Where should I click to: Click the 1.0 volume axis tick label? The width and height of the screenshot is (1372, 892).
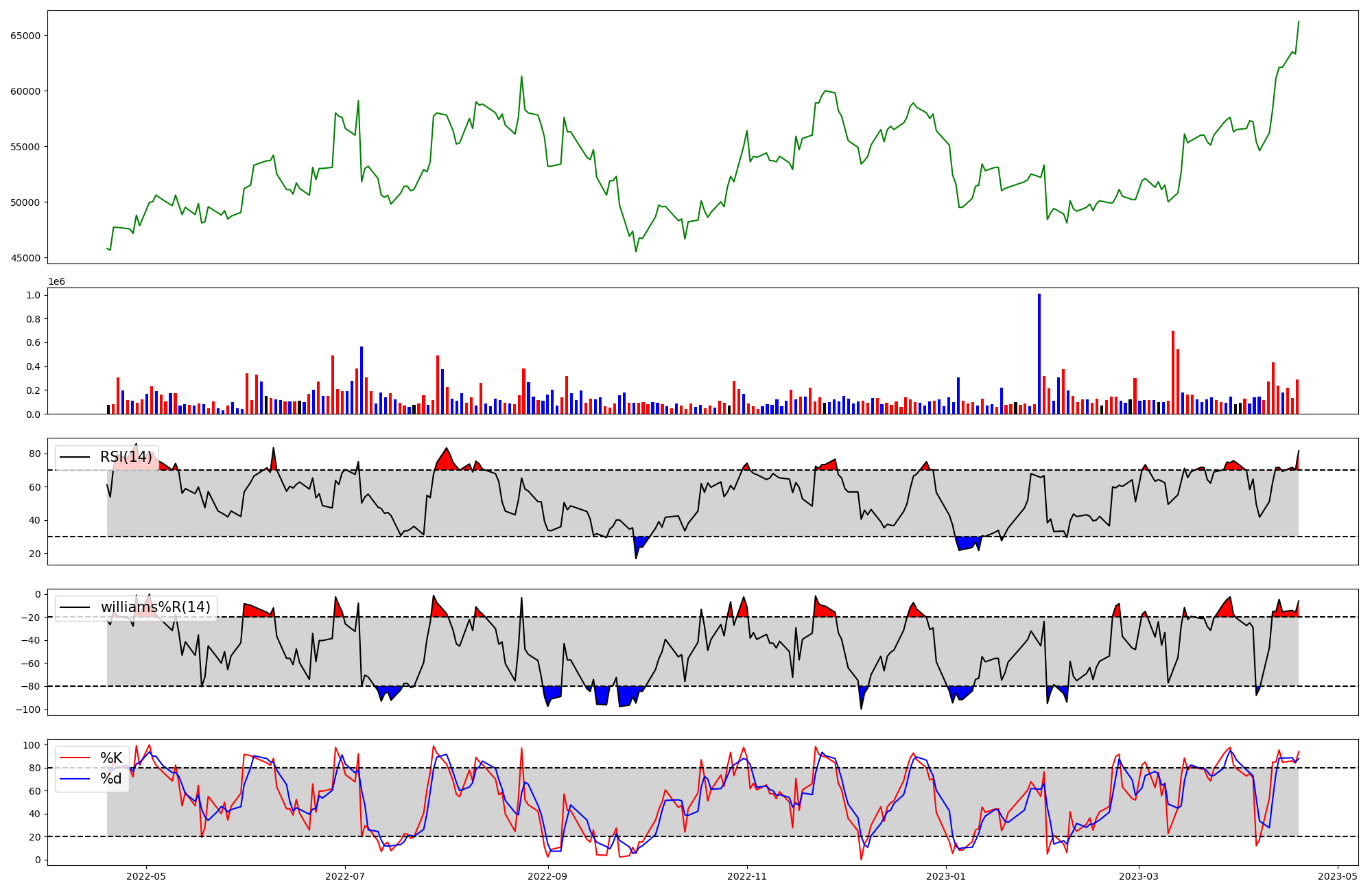point(33,295)
